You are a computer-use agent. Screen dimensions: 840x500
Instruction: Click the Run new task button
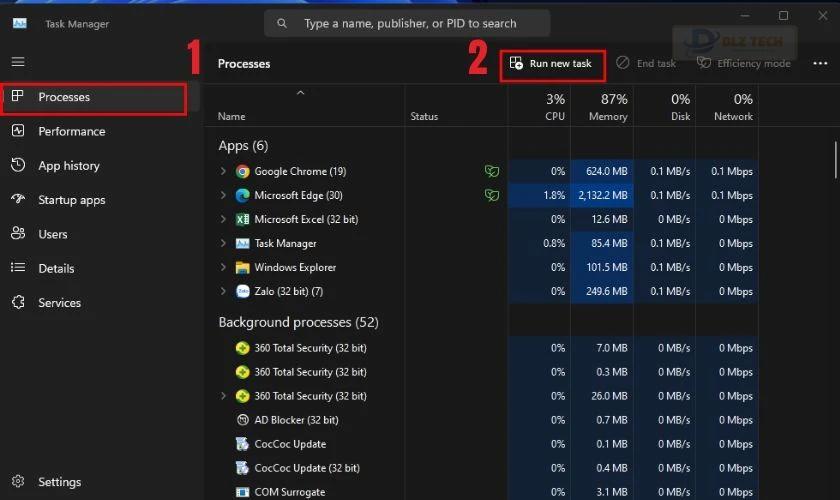pos(552,64)
